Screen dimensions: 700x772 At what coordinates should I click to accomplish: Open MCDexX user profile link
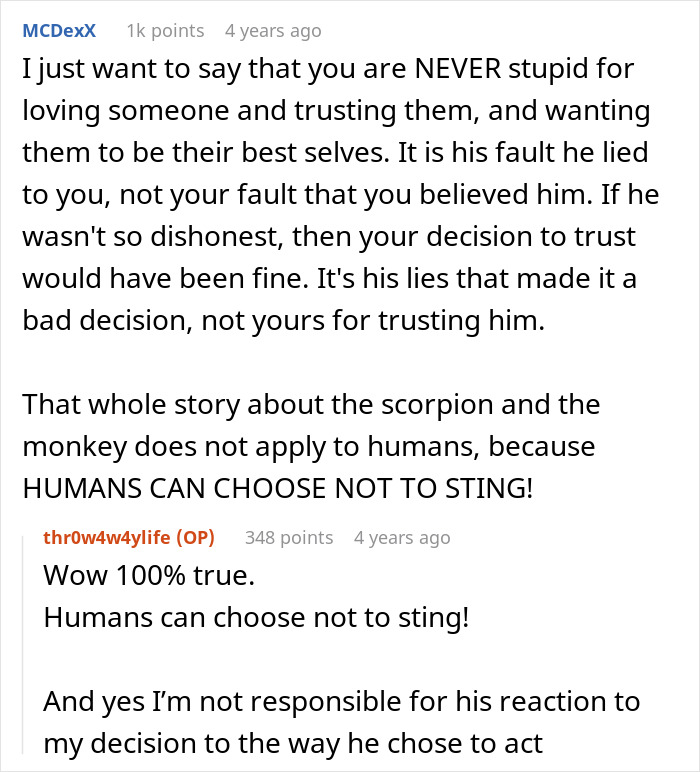point(59,30)
